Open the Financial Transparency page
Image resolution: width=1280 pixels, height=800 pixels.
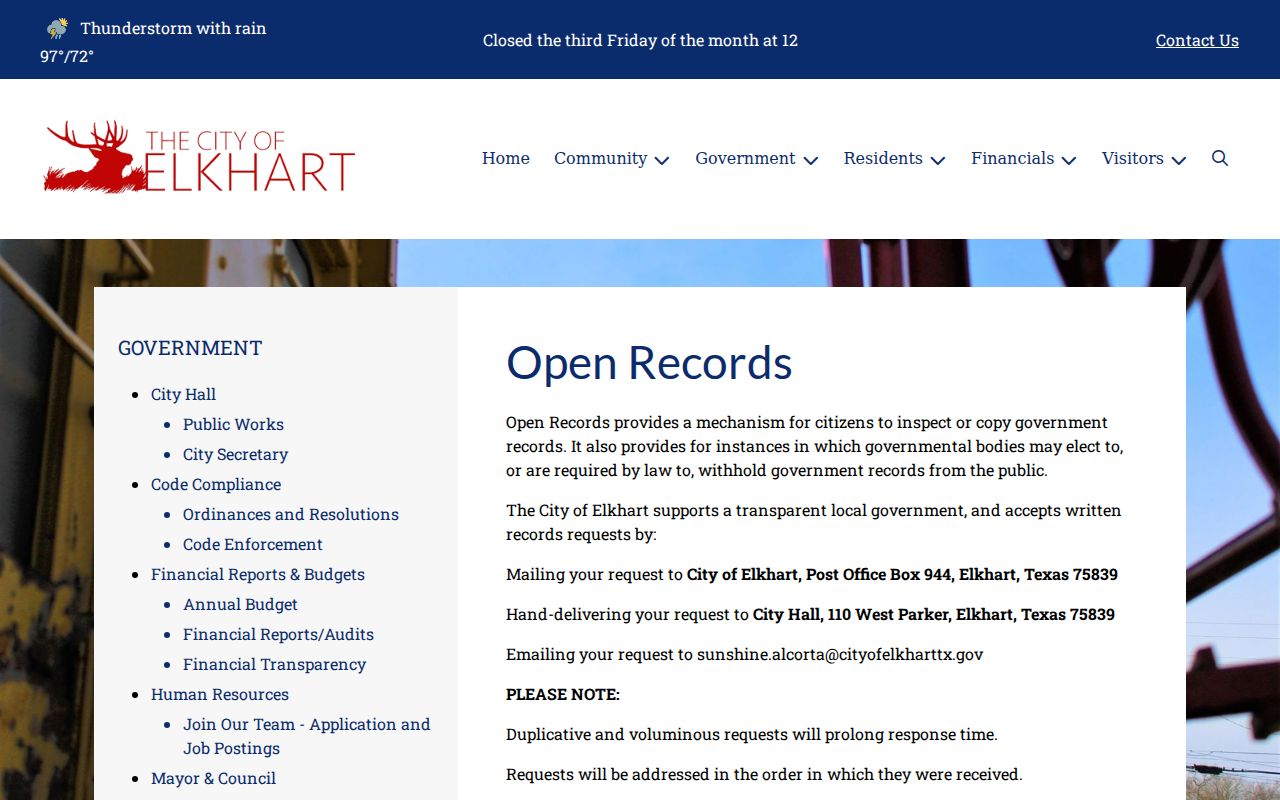coord(274,664)
